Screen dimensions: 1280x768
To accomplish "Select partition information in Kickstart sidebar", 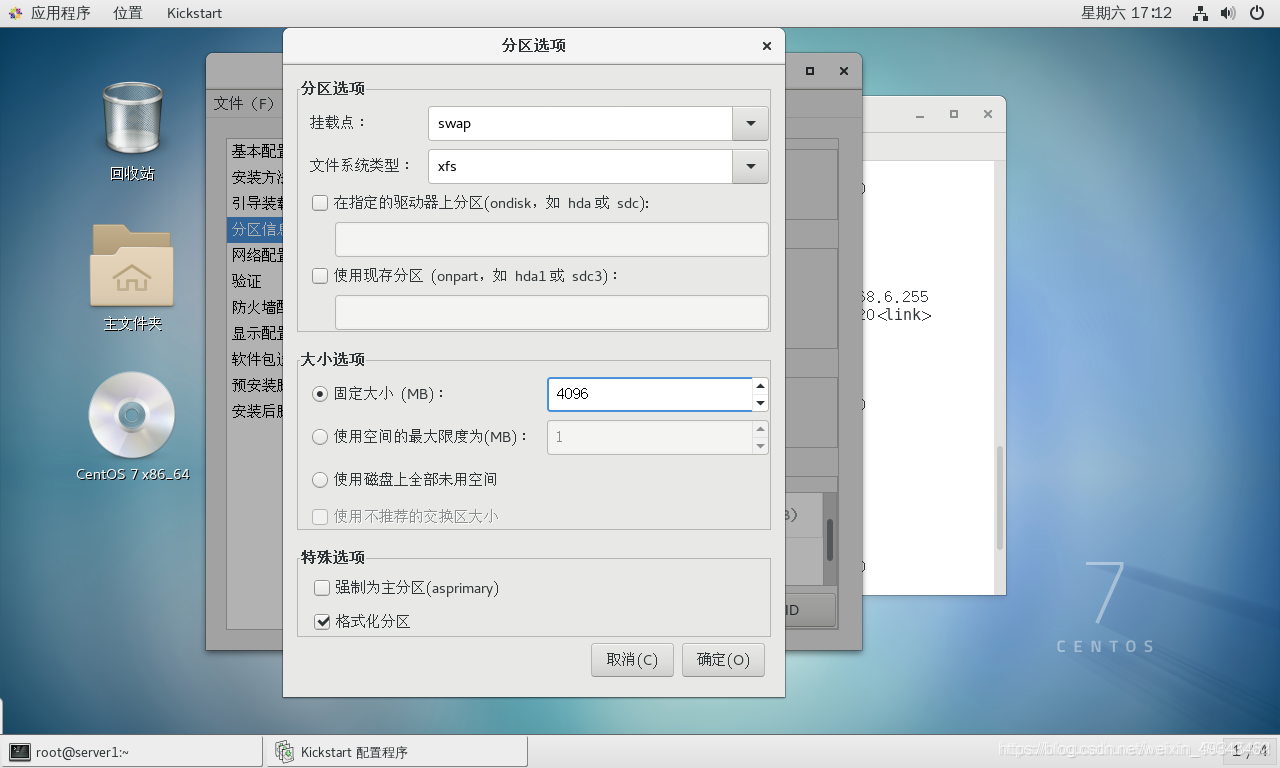I will [x=257, y=229].
